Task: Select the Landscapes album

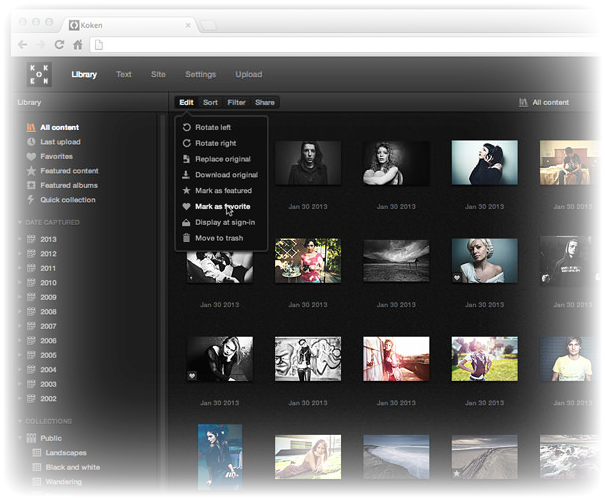Action: click(66, 453)
